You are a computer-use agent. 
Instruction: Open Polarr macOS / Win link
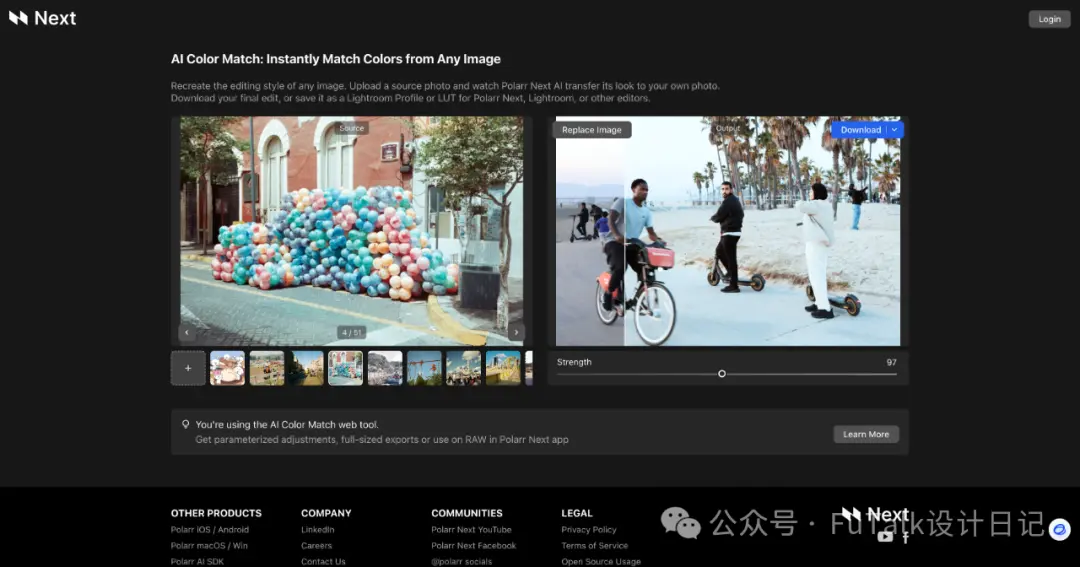[209, 546]
